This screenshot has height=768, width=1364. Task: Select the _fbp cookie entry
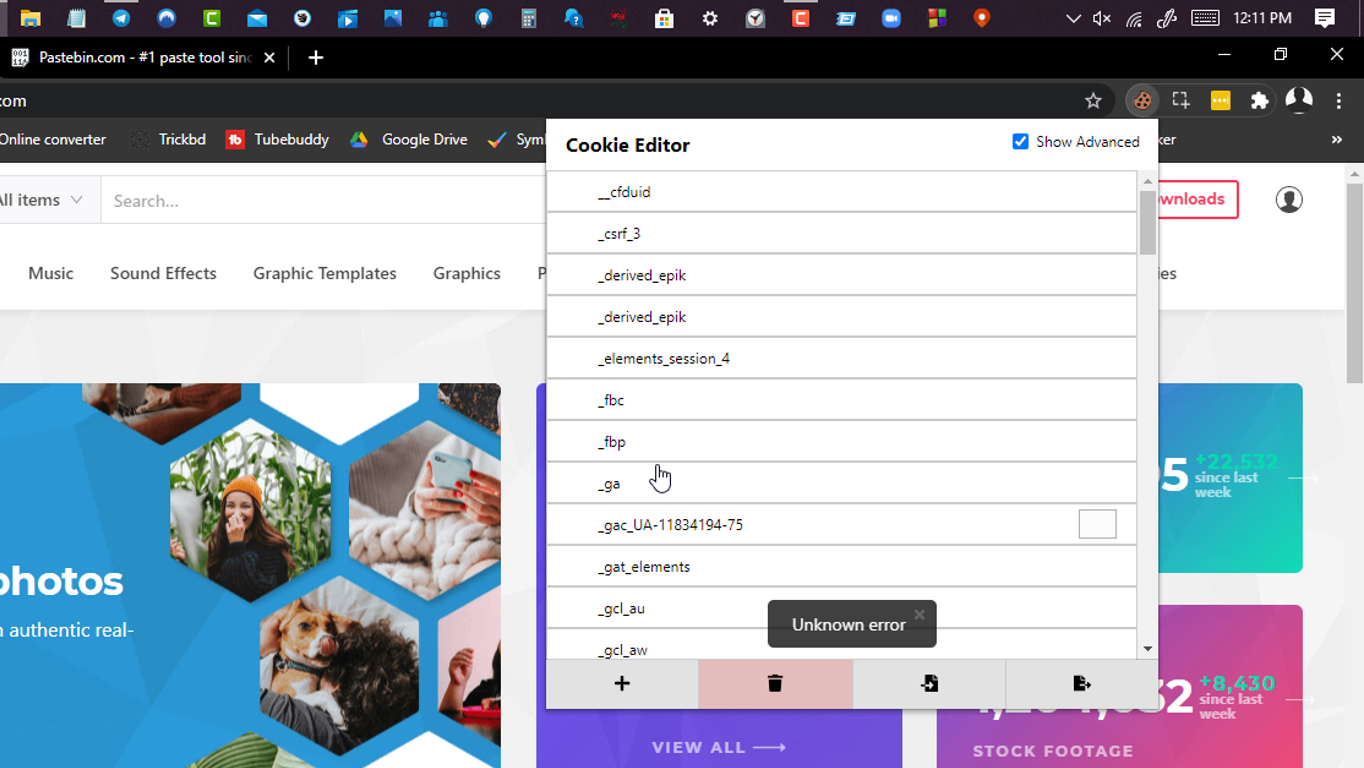(613, 441)
